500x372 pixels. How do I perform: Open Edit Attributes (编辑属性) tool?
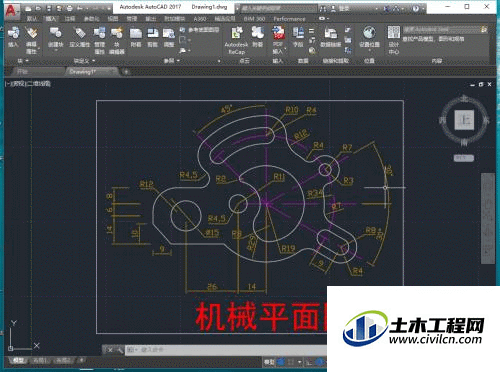click(x=32, y=40)
